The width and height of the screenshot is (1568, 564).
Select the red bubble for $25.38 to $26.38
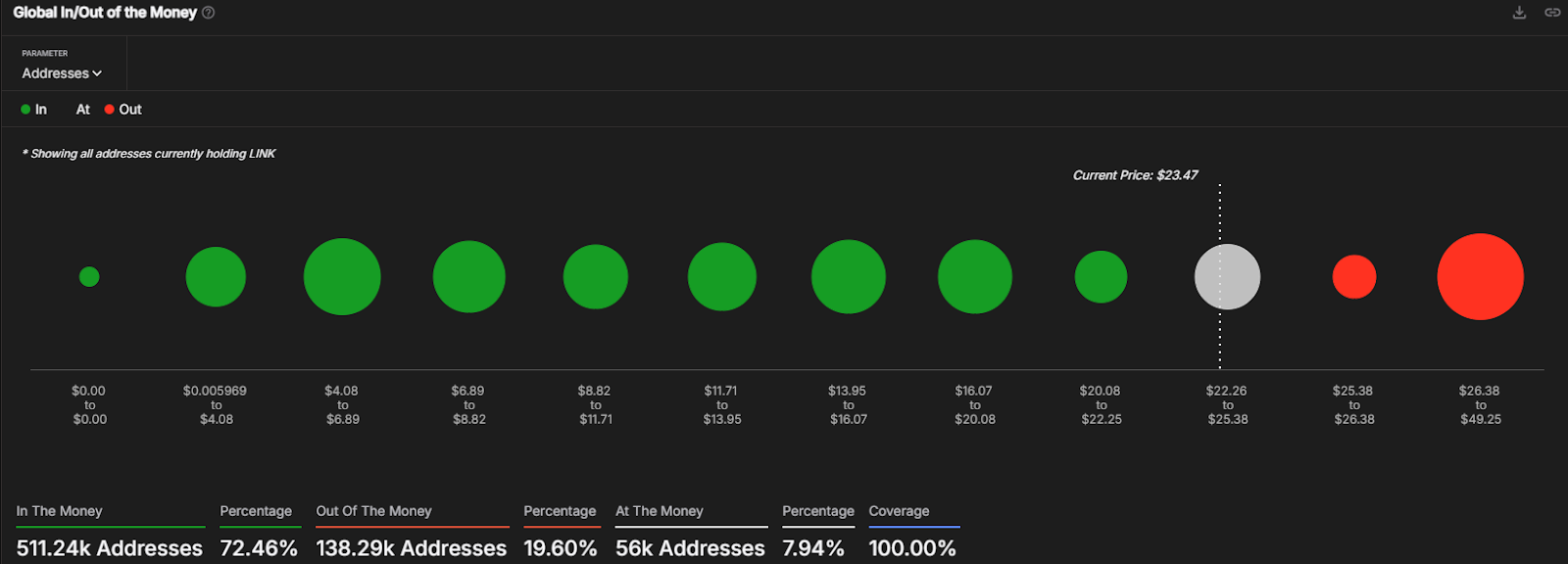click(x=1354, y=277)
